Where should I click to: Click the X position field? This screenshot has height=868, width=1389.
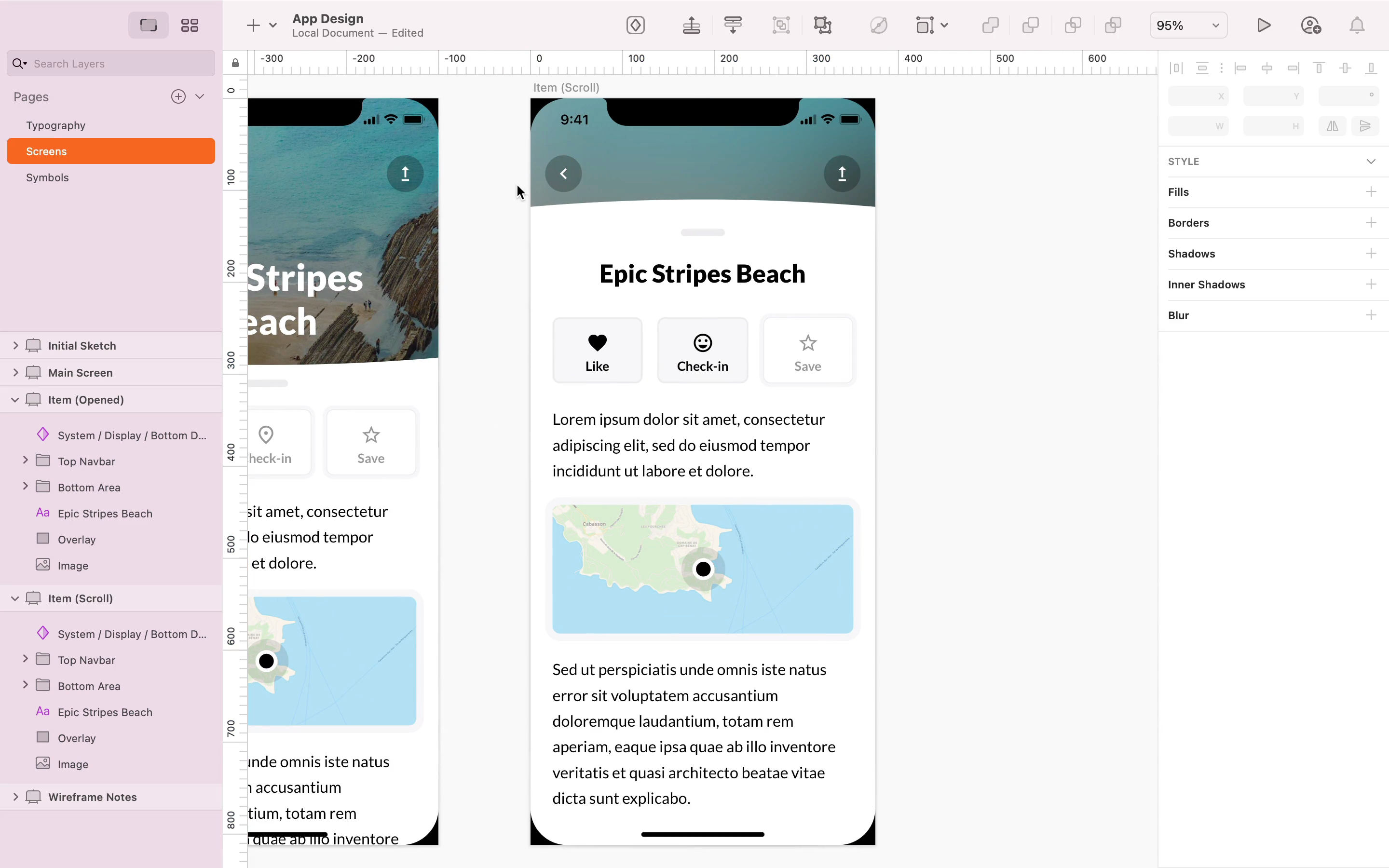(1198, 96)
